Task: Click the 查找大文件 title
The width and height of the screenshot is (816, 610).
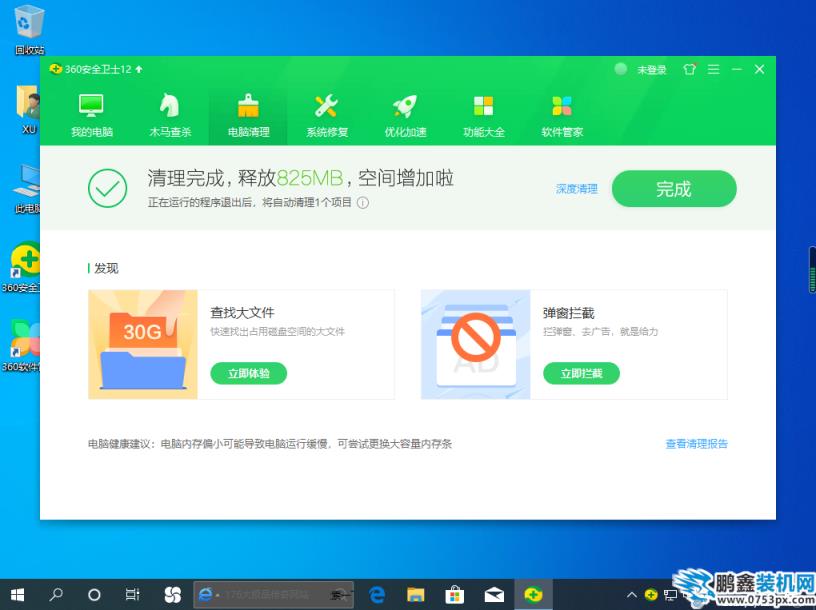Action: click(x=242, y=313)
